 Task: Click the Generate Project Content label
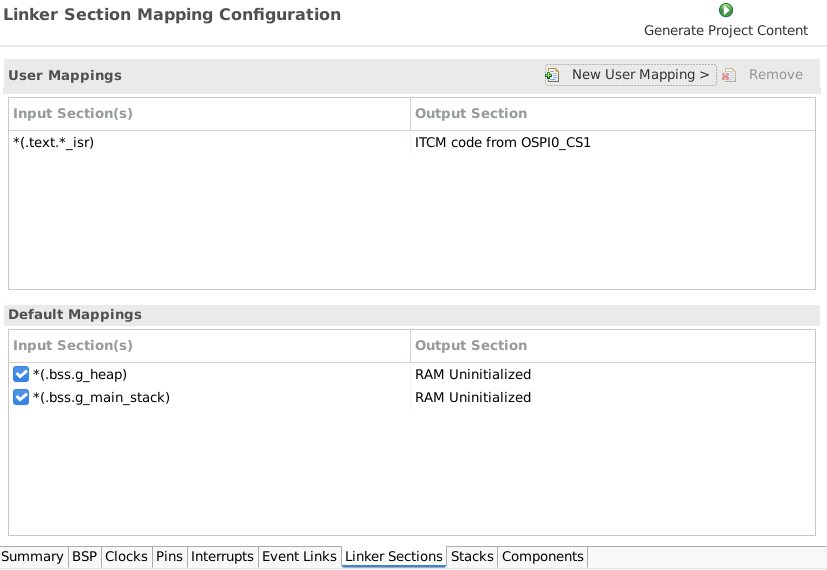(x=725, y=30)
